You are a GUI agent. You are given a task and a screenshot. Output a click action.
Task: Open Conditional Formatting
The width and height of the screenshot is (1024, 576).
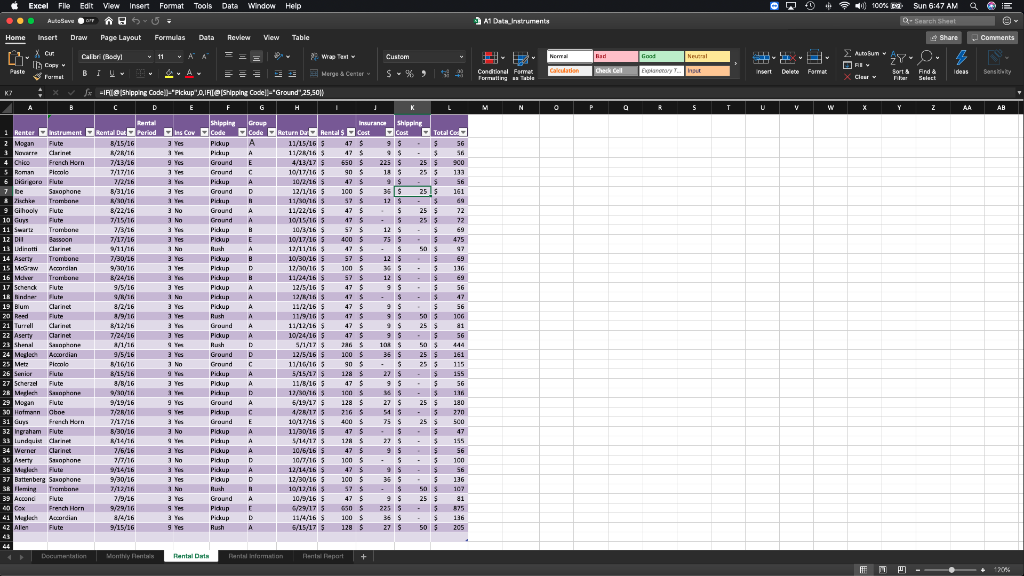pos(492,65)
